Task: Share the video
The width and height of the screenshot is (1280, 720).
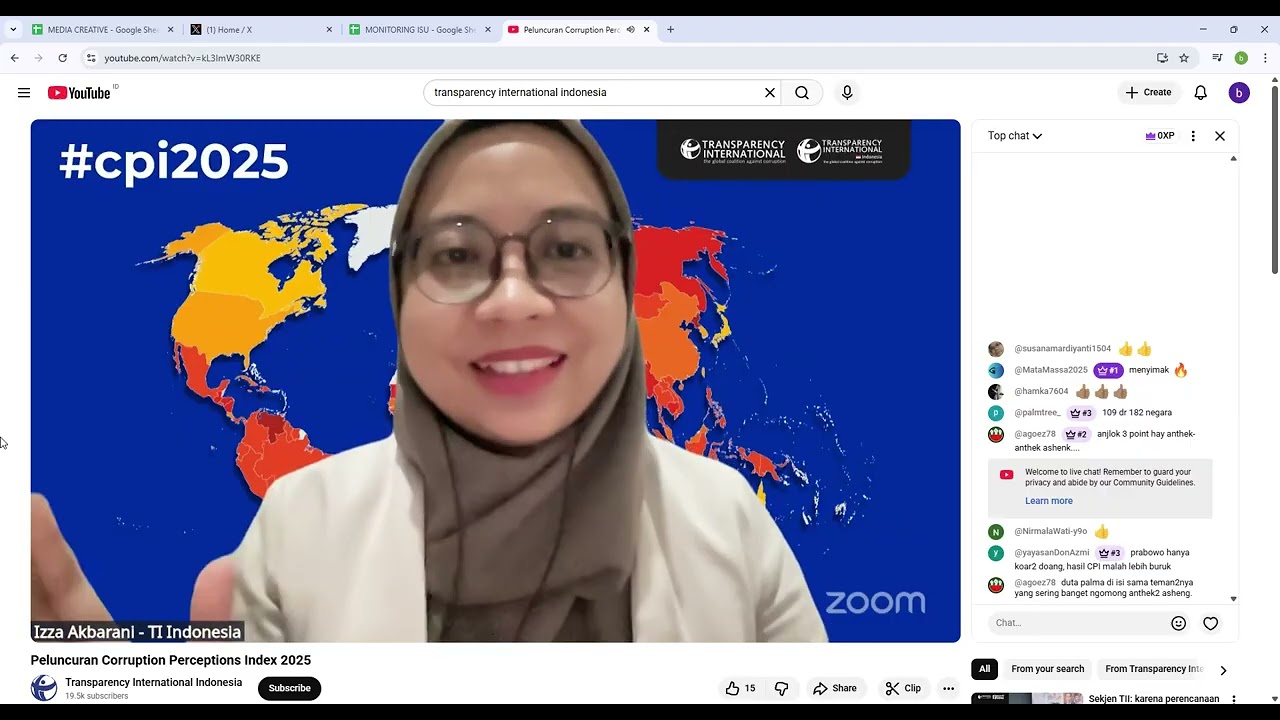Action: click(x=835, y=688)
